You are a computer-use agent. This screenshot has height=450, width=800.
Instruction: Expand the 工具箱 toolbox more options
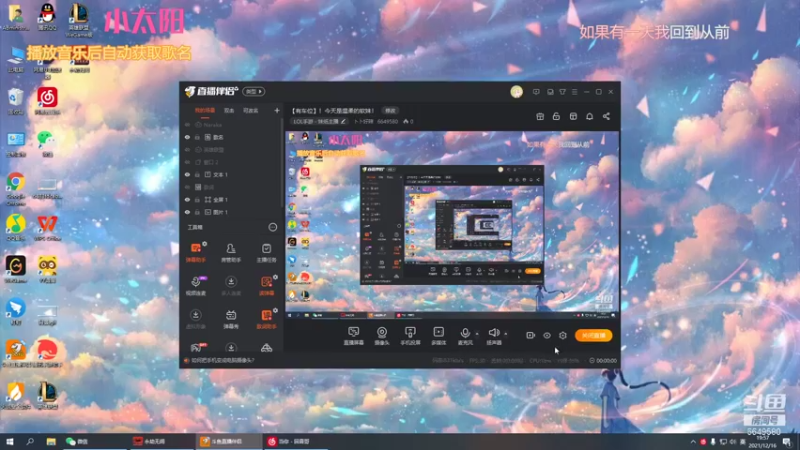(273, 227)
